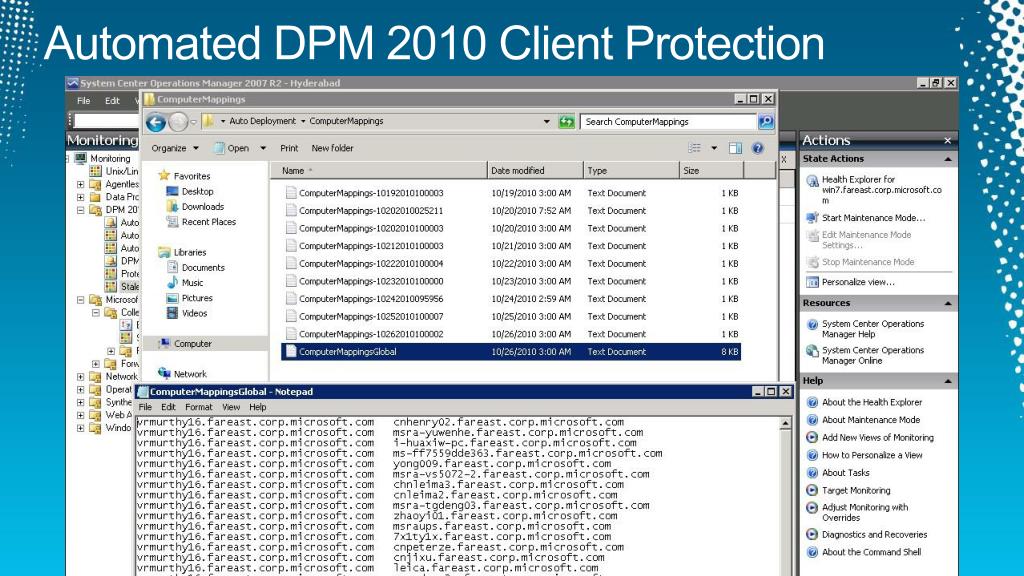Click the Open button in explorer toolbar
Image resolution: width=1024 pixels, height=576 pixels.
click(x=232, y=148)
